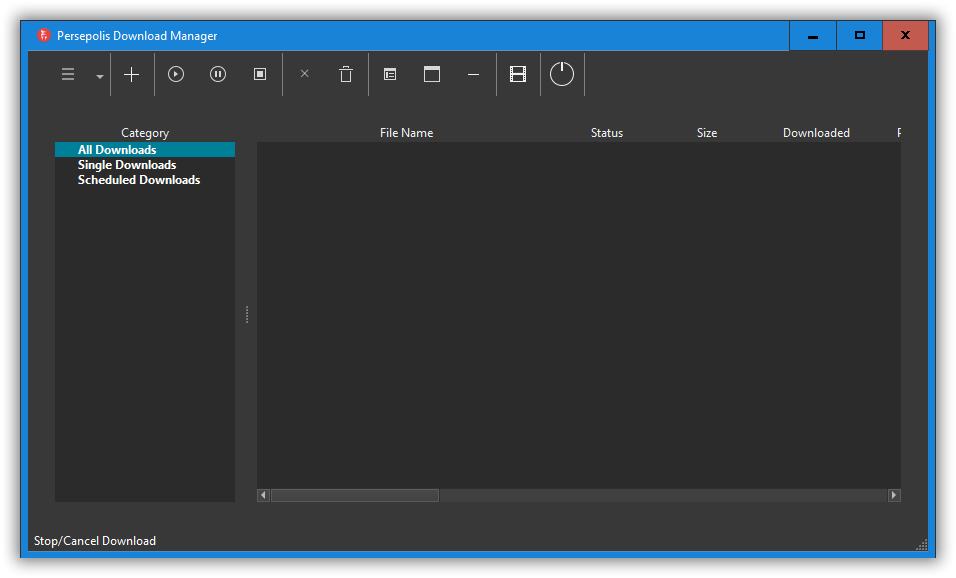This screenshot has height=578, width=956.
Task: Click horizontal scrollbar right arrow
Action: pos(894,495)
